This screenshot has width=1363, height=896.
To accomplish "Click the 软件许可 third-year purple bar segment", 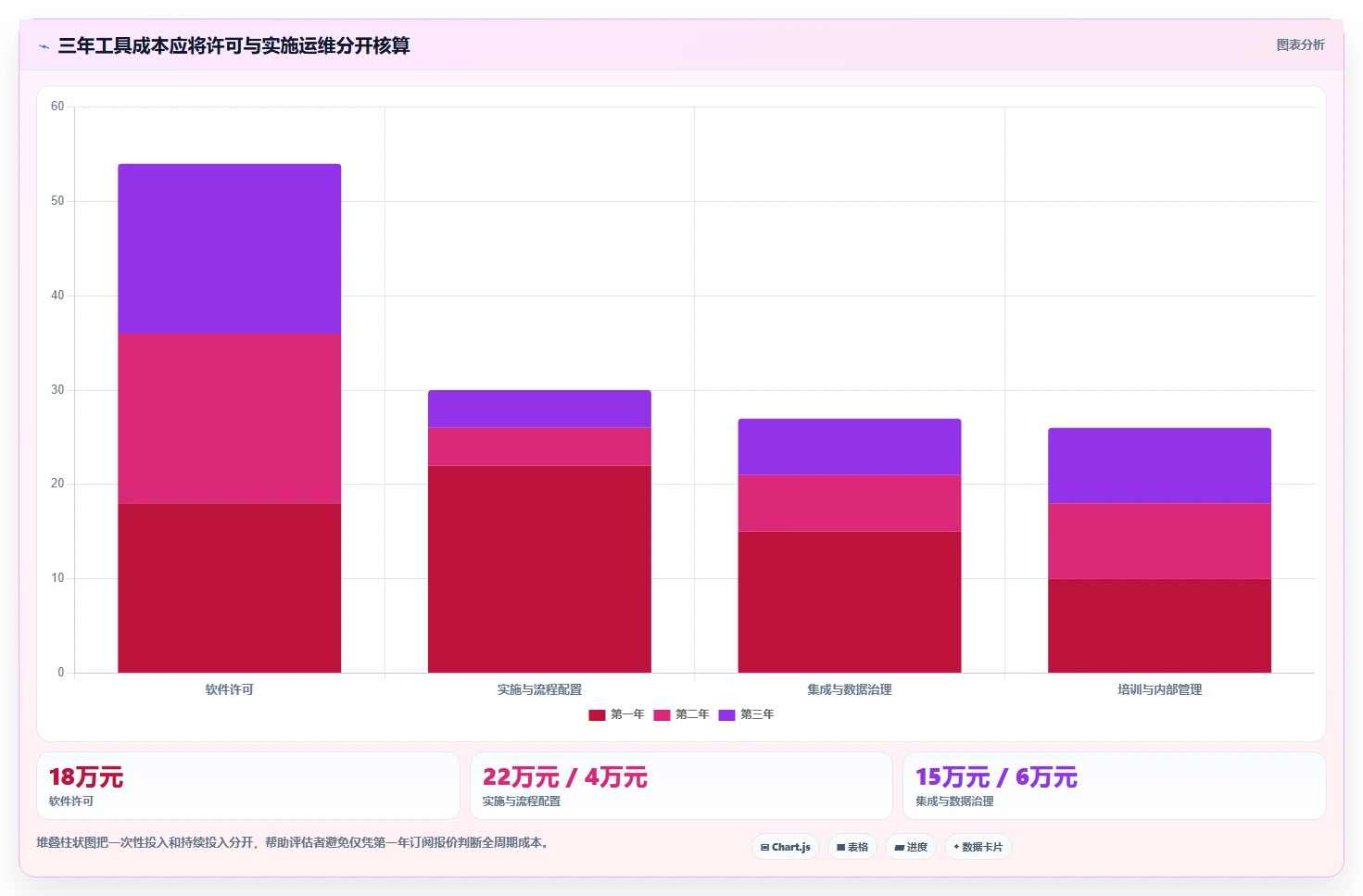I will click(x=229, y=248).
